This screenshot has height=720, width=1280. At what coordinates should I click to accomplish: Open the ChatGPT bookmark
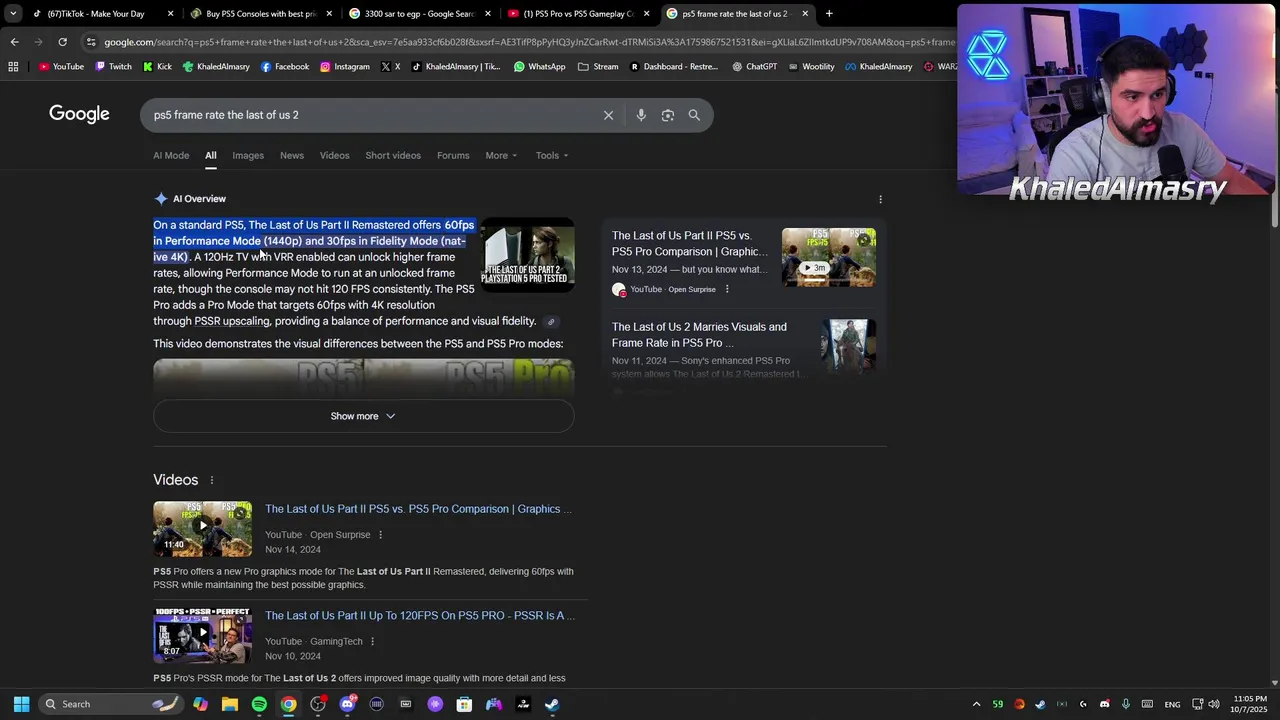[754, 67]
